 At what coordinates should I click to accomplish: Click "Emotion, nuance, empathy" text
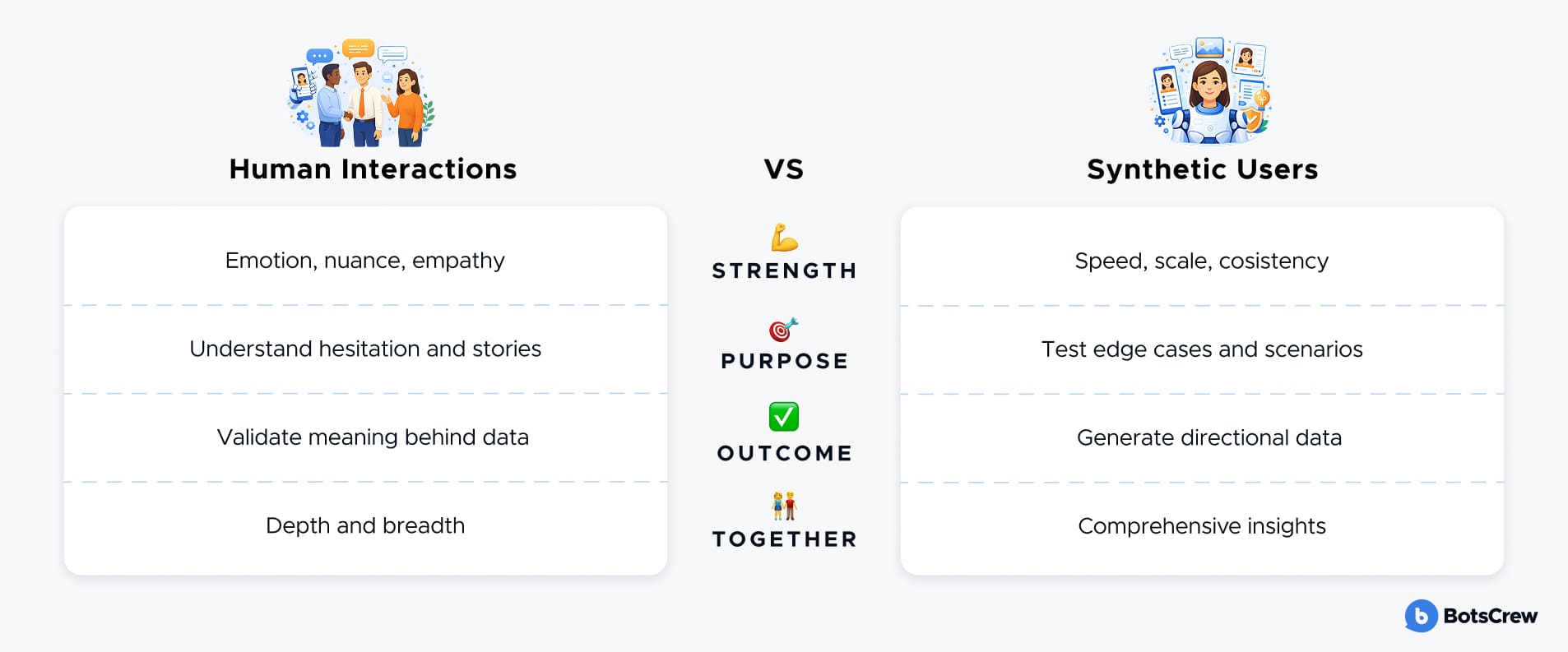pos(364,261)
